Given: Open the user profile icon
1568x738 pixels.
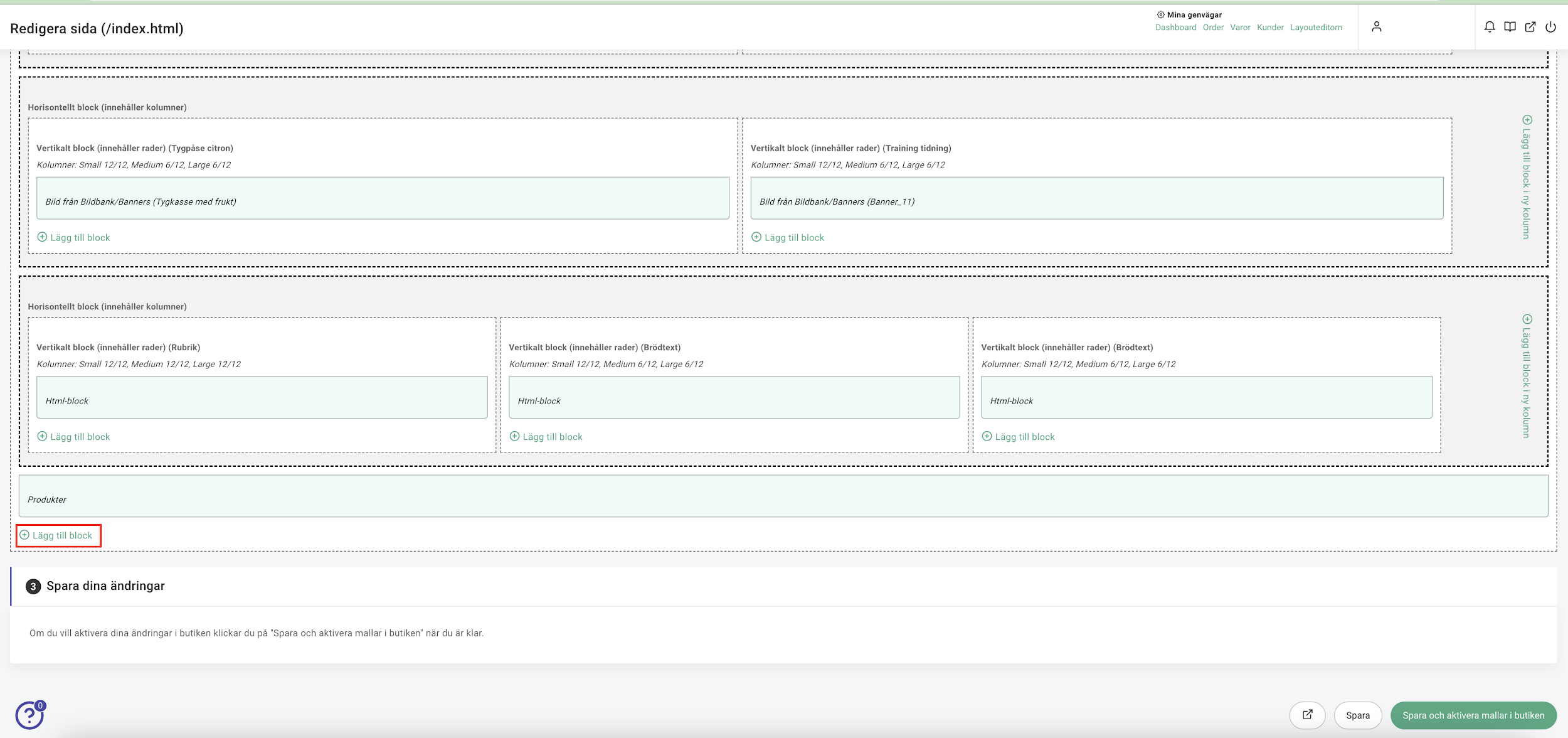Looking at the screenshot, I should pos(1377,26).
